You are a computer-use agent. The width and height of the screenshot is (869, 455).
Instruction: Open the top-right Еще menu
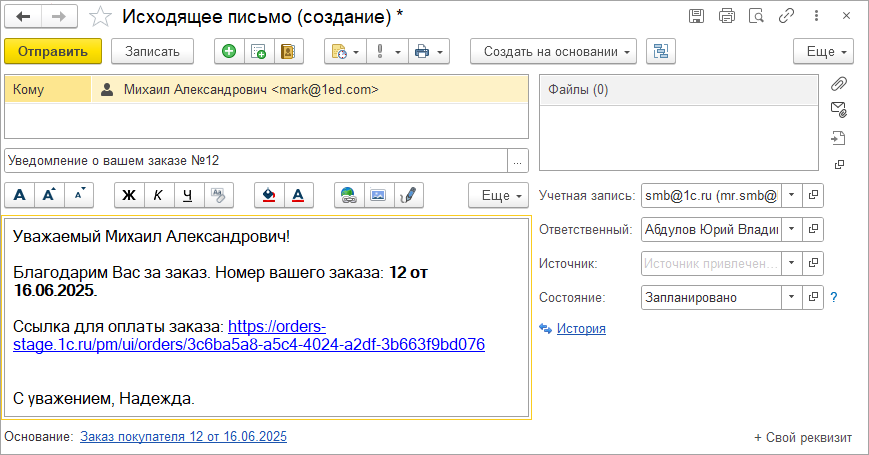pos(823,51)
